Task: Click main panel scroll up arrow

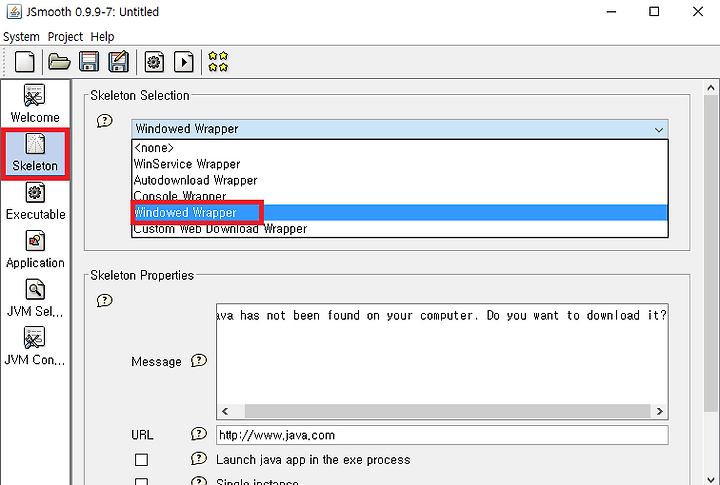Action: 711,88
